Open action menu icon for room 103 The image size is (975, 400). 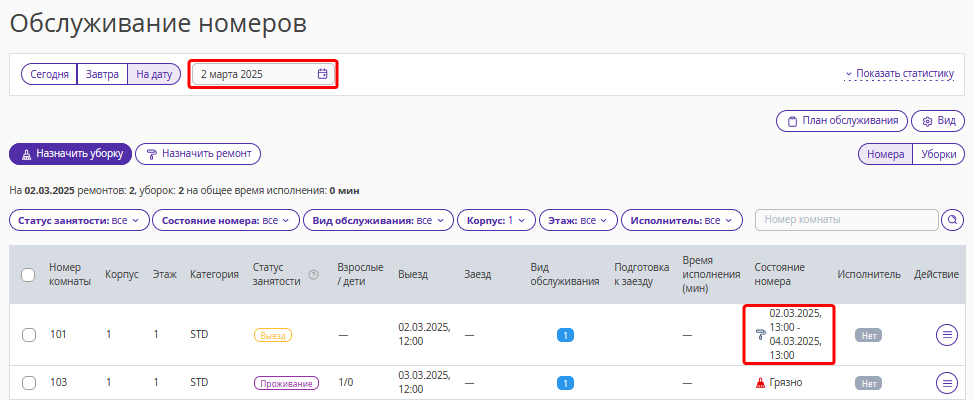point(947,383)
